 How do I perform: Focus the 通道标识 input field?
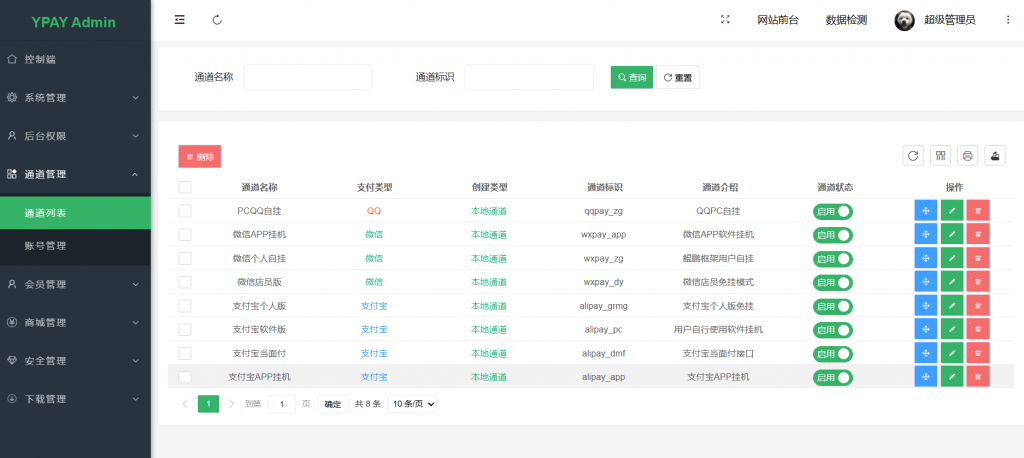point(529,77)
